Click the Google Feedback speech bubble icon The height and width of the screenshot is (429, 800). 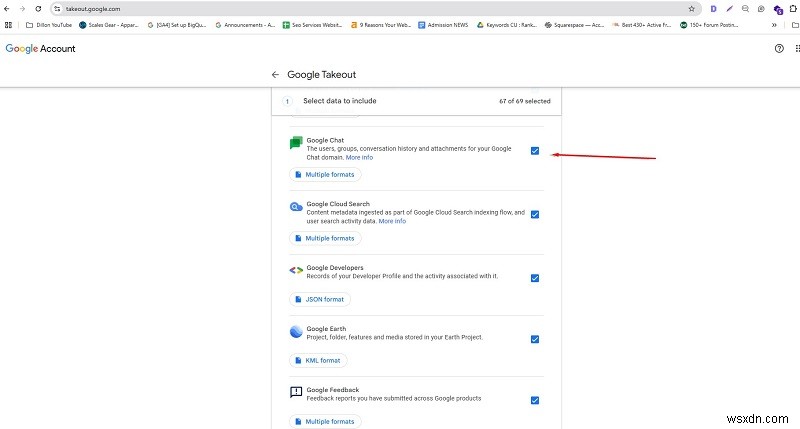tap(296, 392)
